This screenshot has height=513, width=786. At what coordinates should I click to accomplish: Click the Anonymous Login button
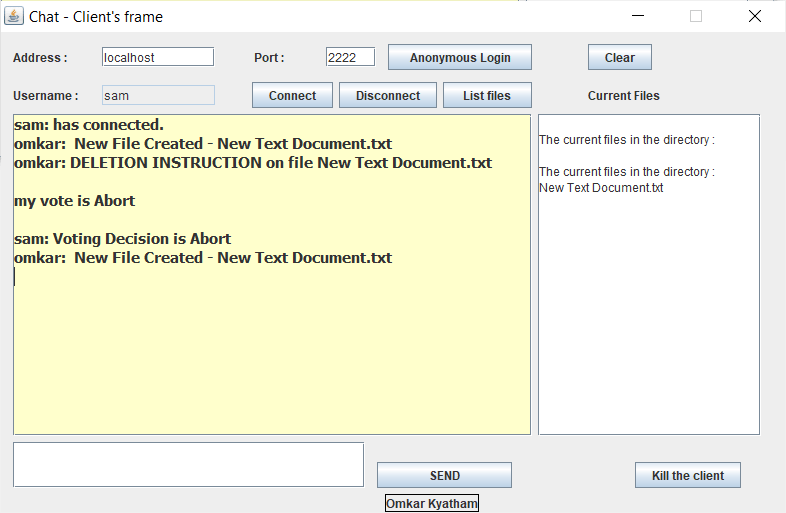(460, 57)
